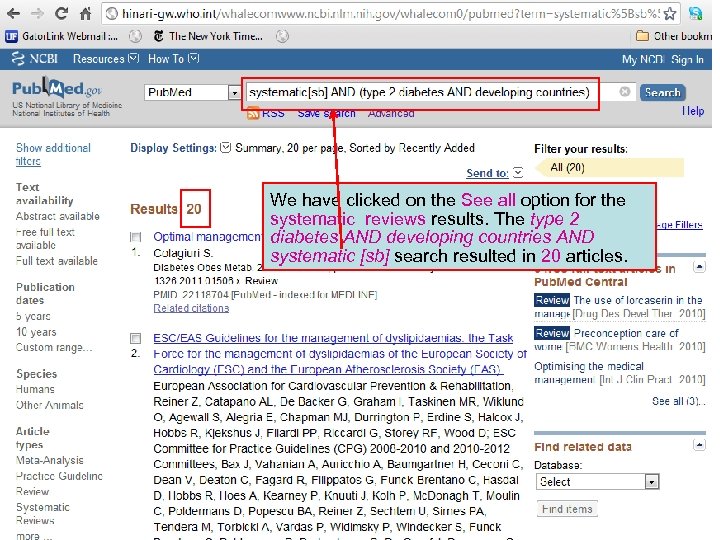Collapse the Find related data panel

click(x=699, y=445)
